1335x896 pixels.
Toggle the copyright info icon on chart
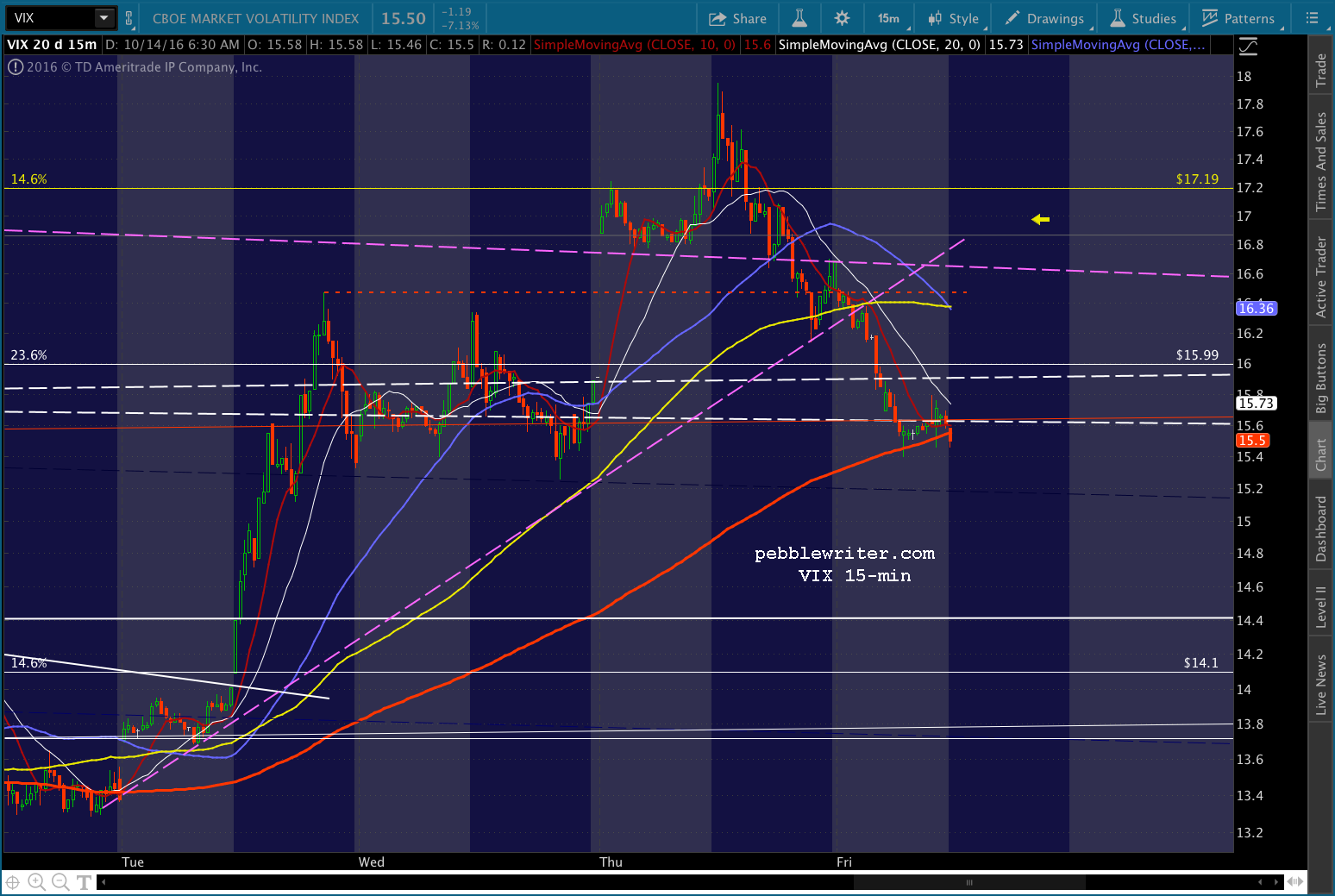point(16,67)
